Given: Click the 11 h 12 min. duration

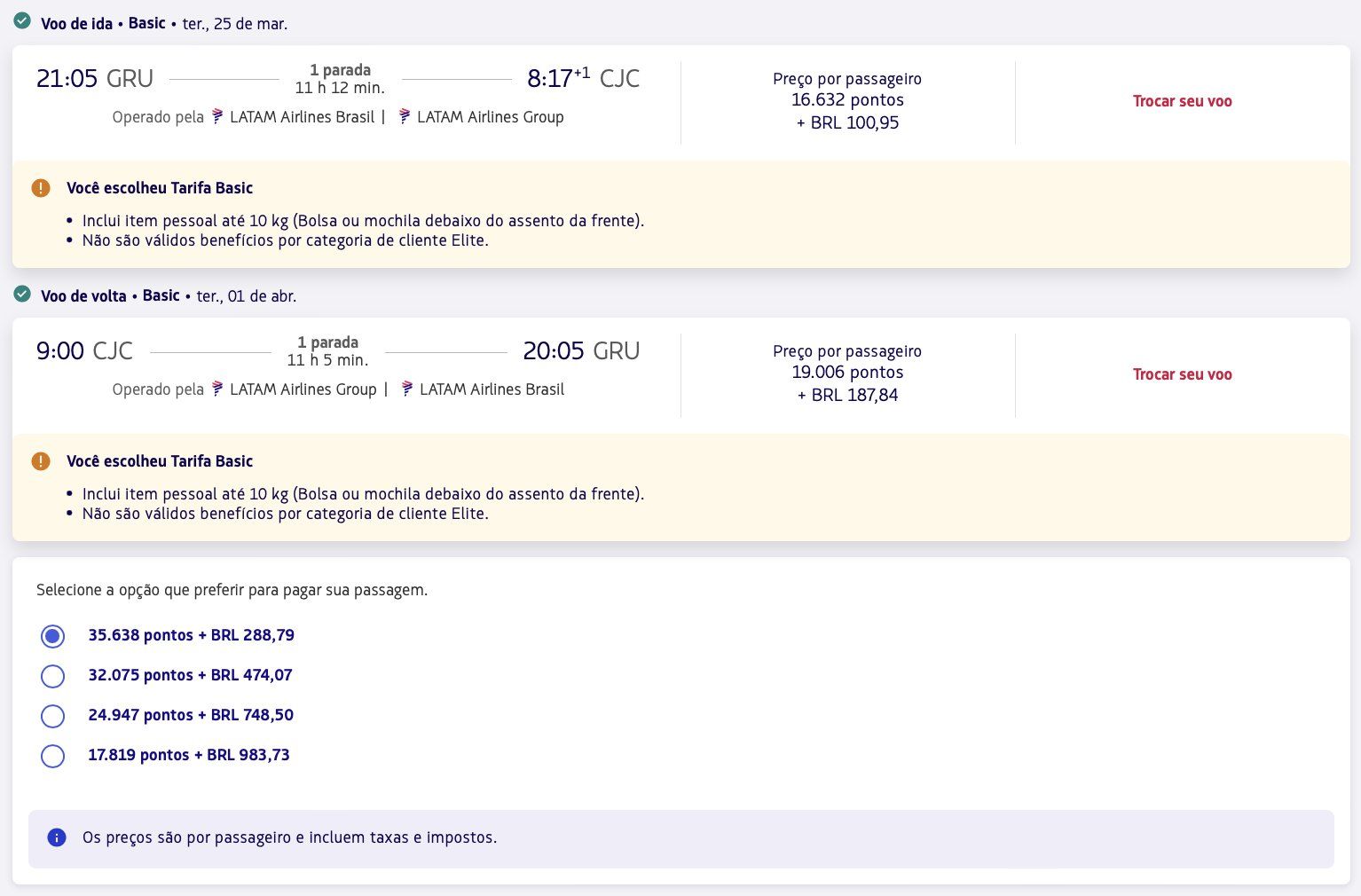Looking at the screenshot, I should (x=340, y=88).
